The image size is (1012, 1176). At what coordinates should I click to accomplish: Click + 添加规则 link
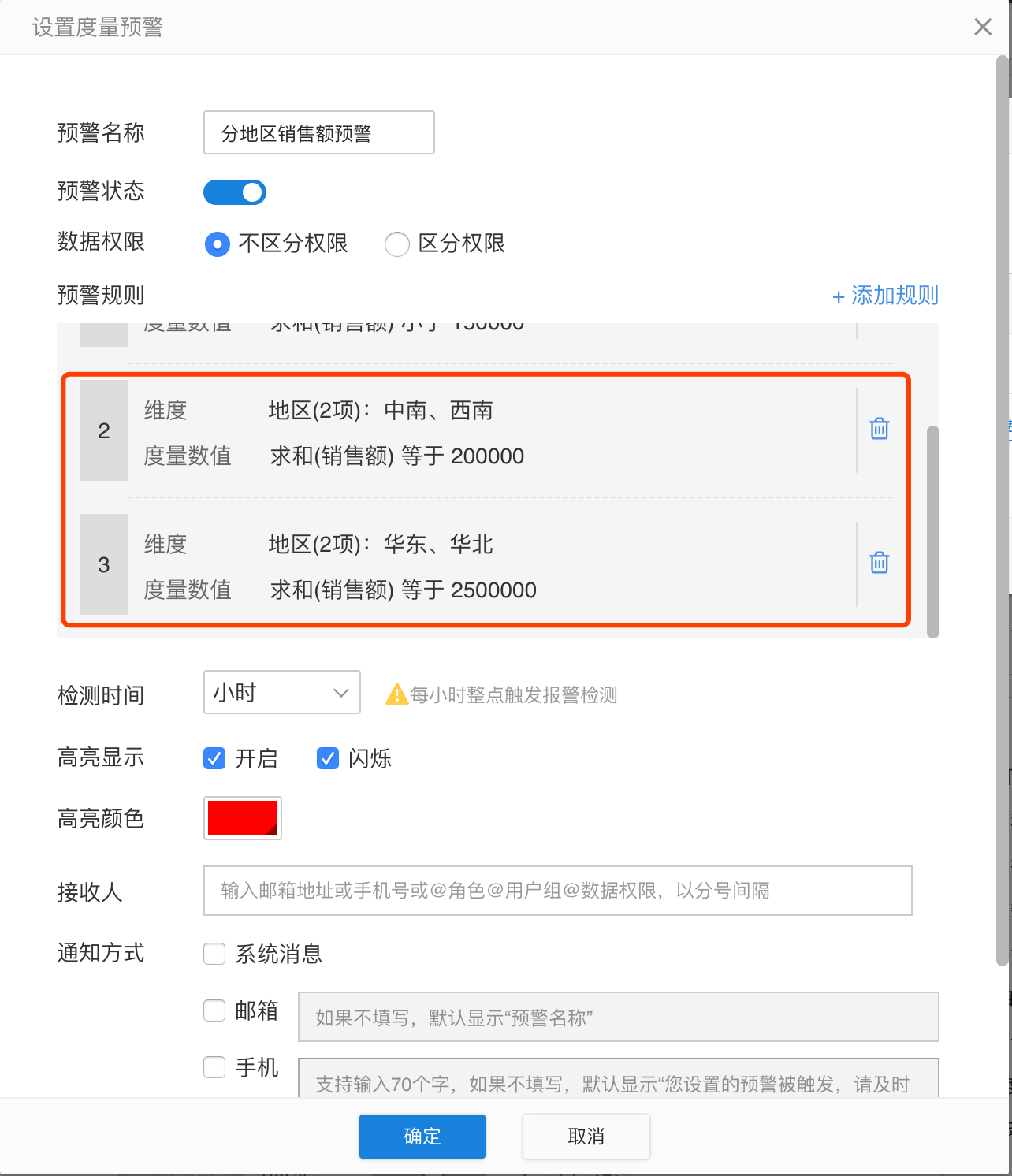(x=885, y=296)
